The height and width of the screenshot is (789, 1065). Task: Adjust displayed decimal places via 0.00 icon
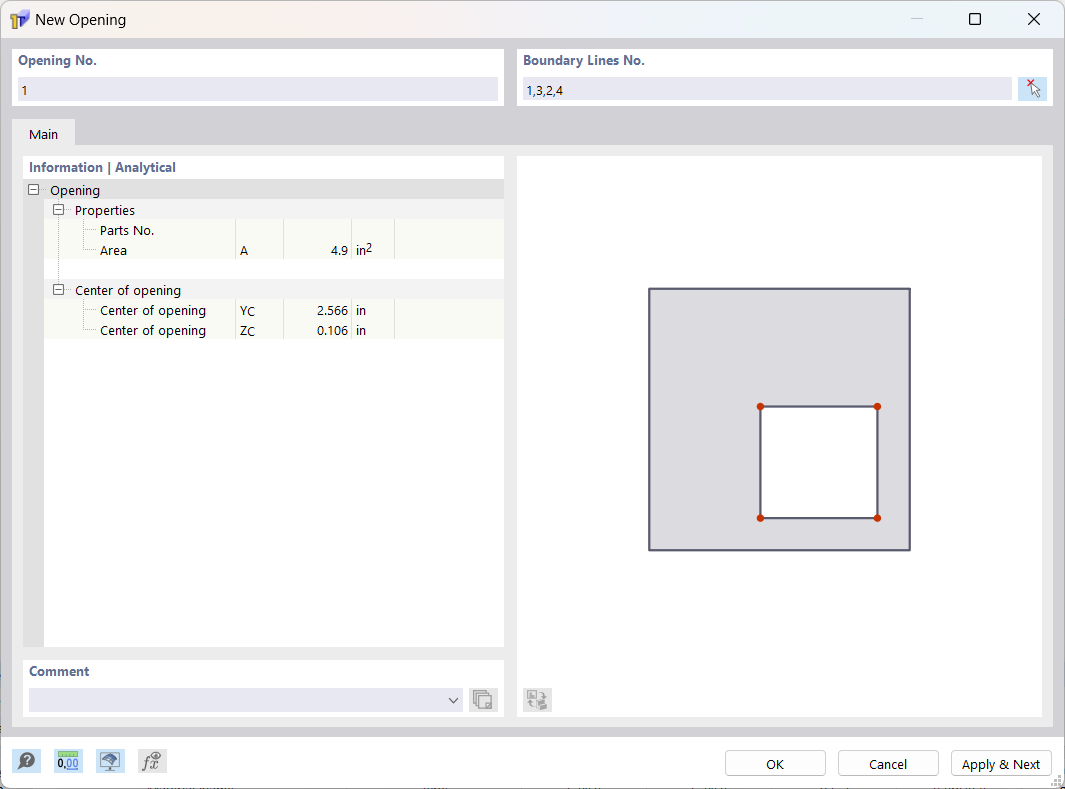tap(68, 761)
